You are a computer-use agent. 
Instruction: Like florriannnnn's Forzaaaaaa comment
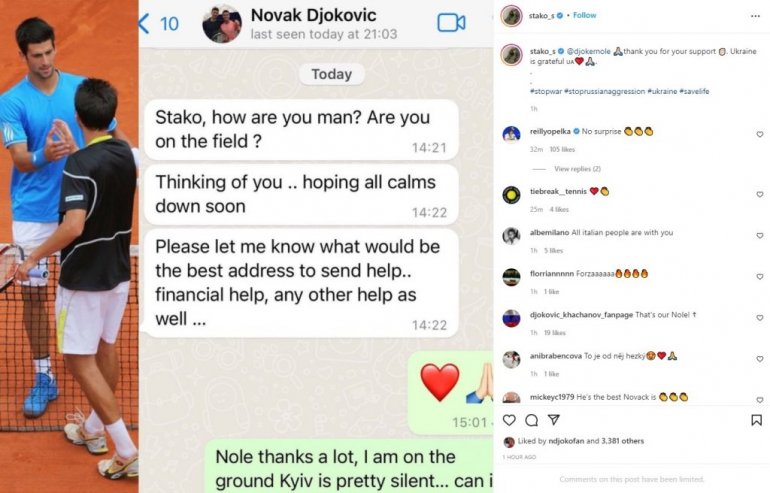click(x=760, y=277)
